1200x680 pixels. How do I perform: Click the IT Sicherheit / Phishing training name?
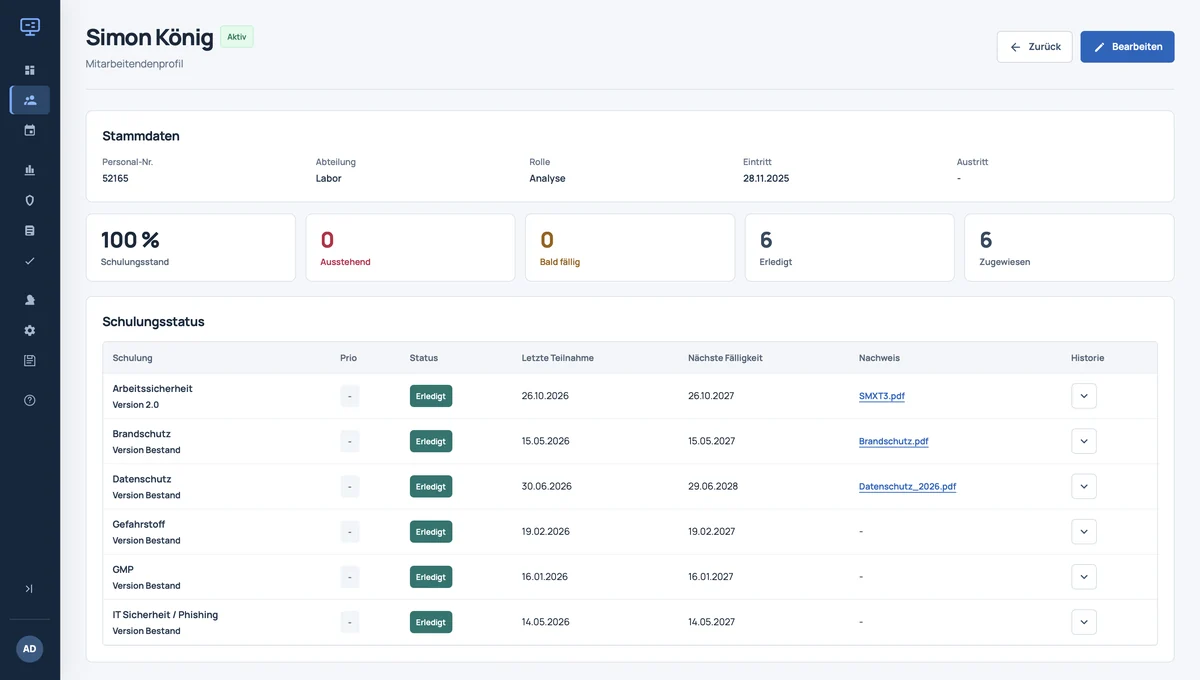165,615
